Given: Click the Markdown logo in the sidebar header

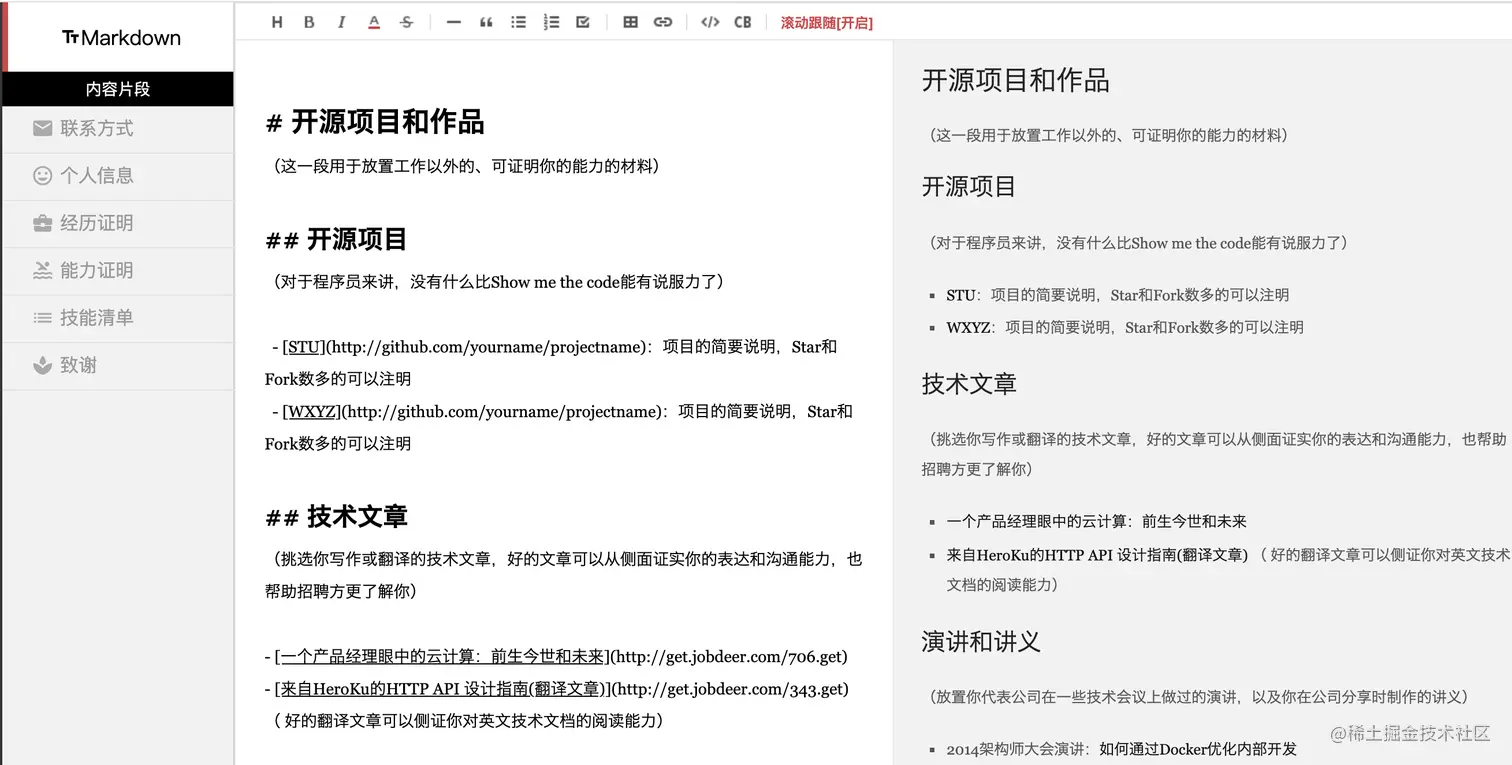Looking at the screenshot, I should click(121, 38).
